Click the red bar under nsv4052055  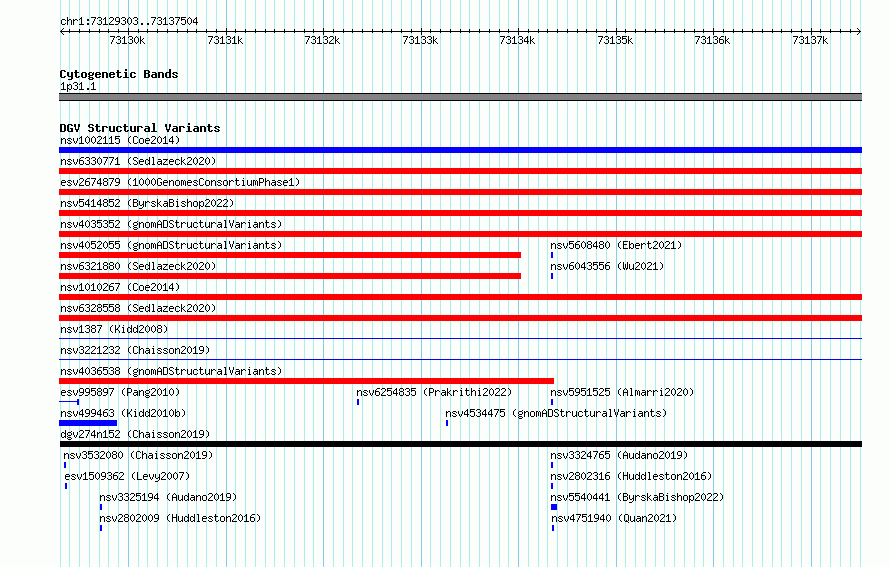point(290,255)
